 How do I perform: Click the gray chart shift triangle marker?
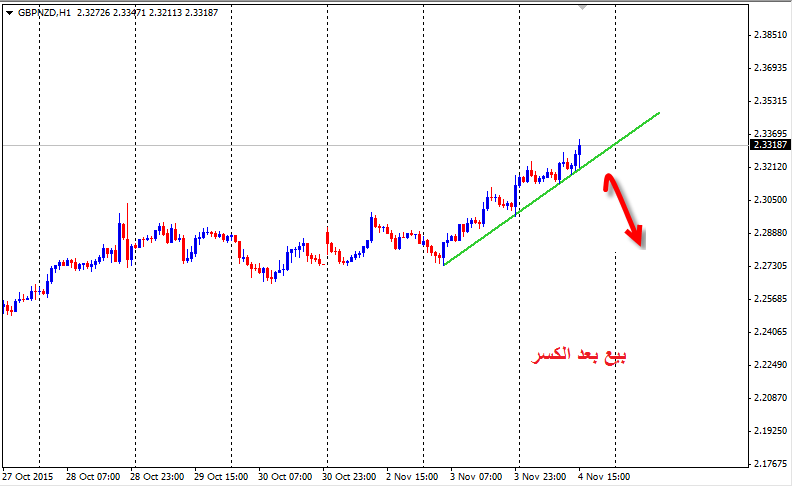[x=583, y=8]
